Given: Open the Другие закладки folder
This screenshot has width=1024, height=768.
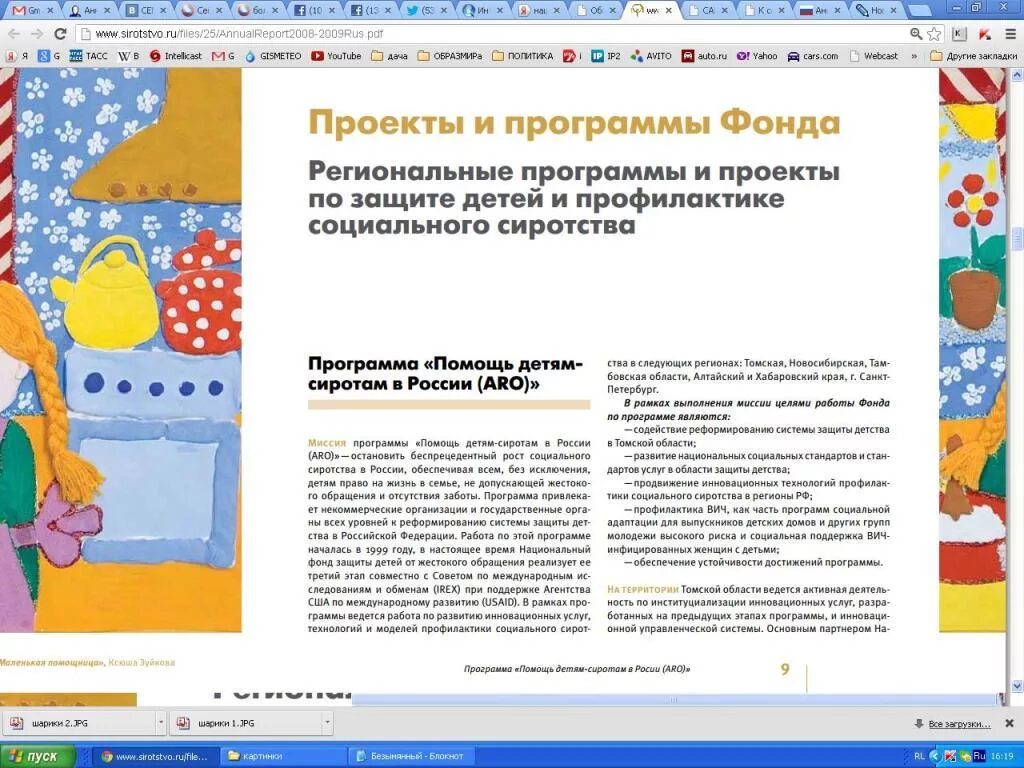Looking at the screenshot, I should [x=973, y=56].
